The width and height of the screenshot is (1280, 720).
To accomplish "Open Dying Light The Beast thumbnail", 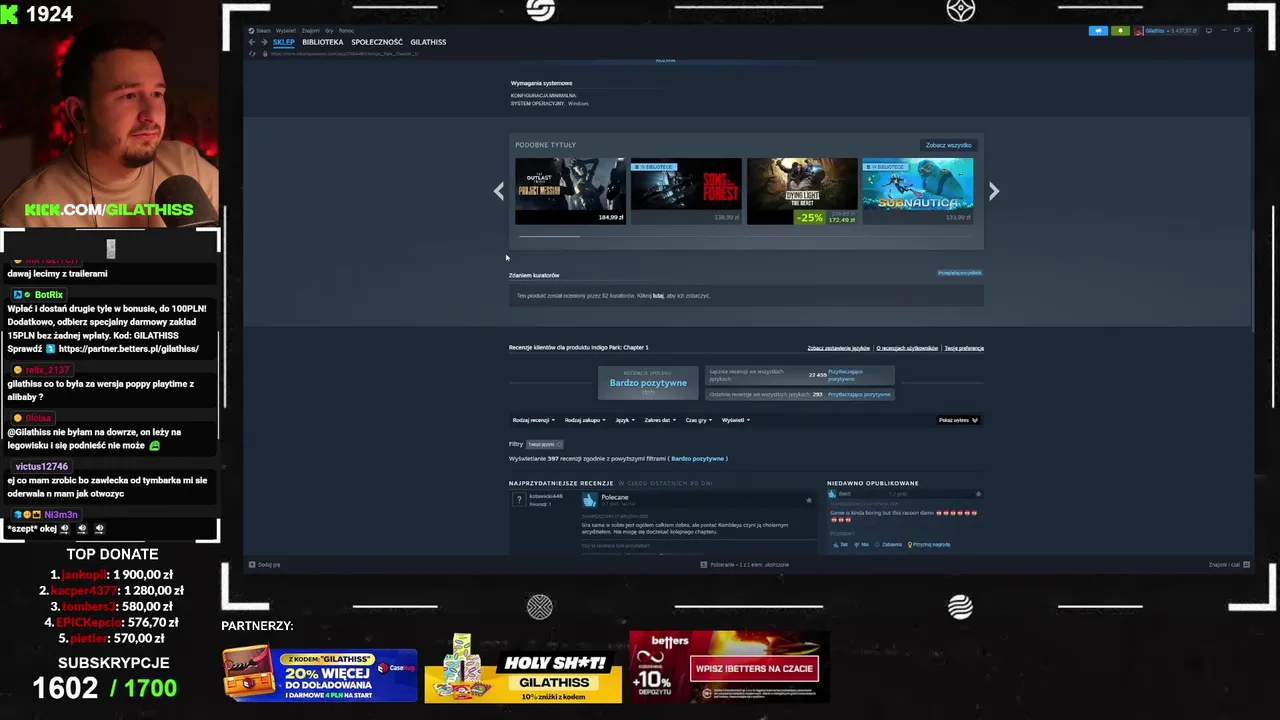I will pos(802,191).
